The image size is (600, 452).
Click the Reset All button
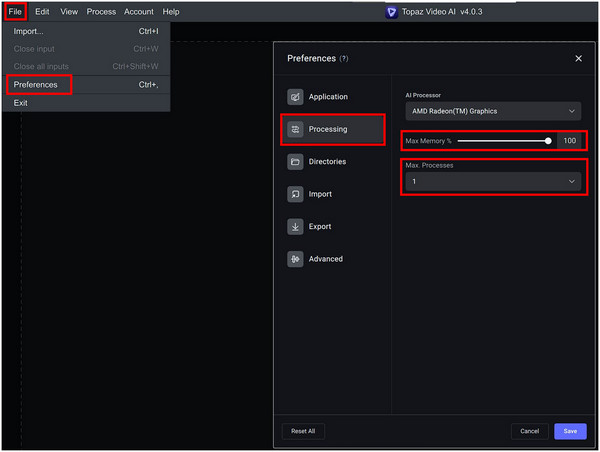click(303, 431)
